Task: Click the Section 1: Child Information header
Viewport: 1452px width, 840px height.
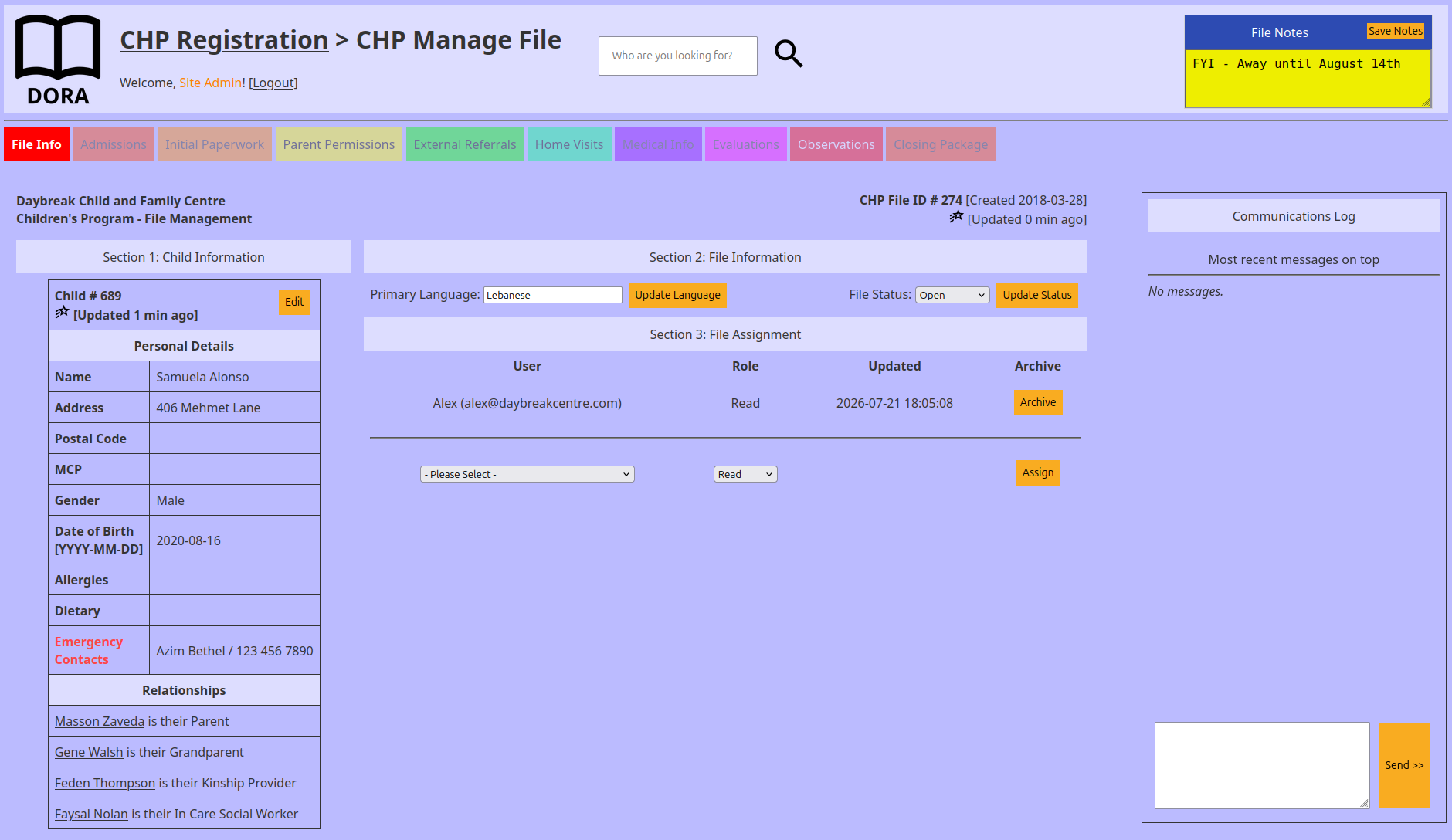Action: click(184, 257)
